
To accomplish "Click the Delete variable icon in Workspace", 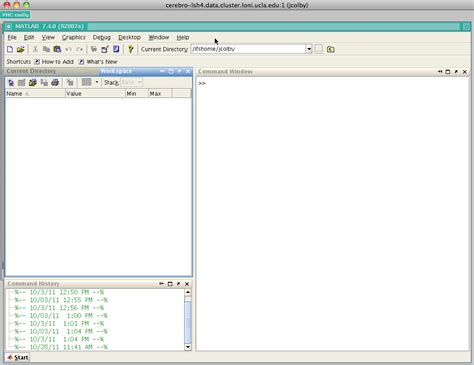I will 70,82.
